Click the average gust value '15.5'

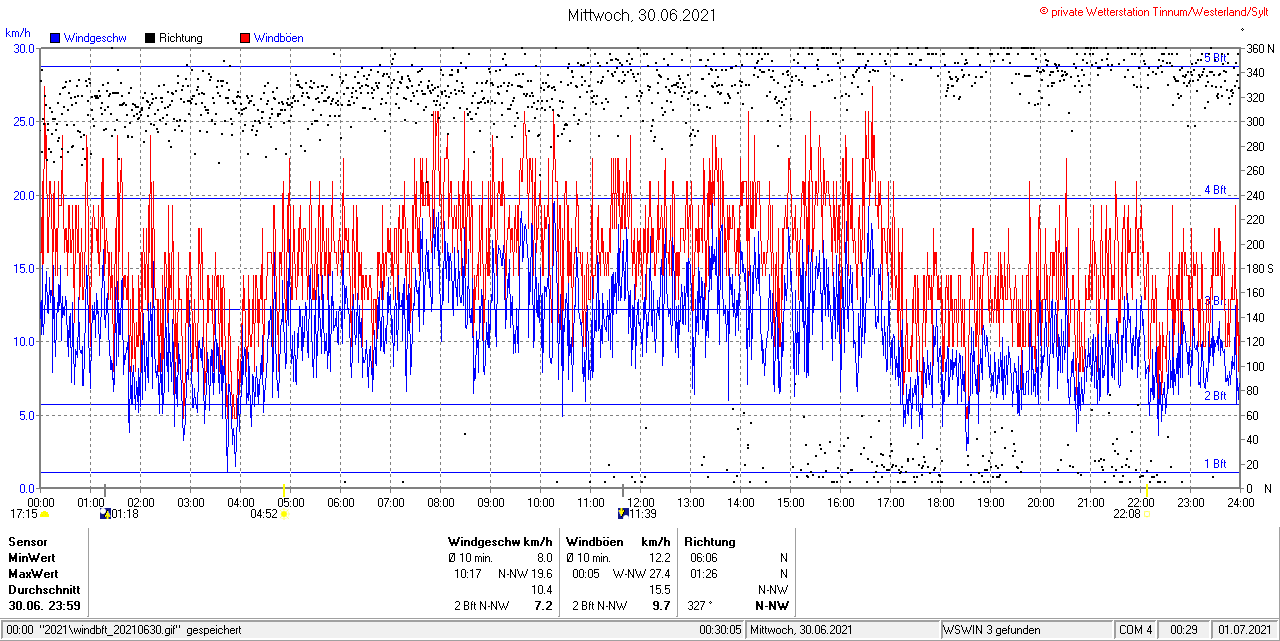pyautogui.click(x=659, y=590)
